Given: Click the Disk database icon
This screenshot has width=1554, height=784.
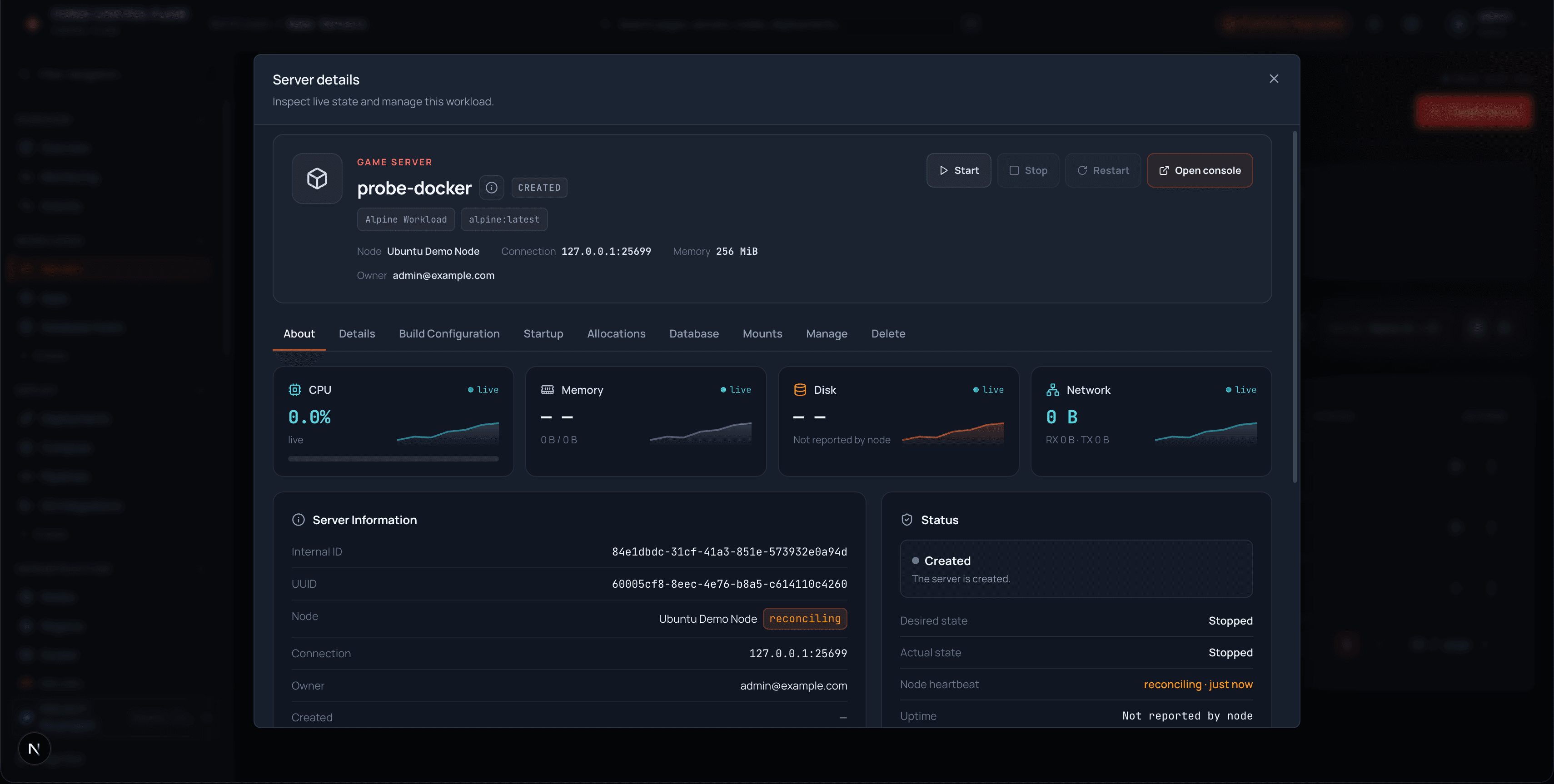Looking at the screenshot, I should (x=800, y=390).
